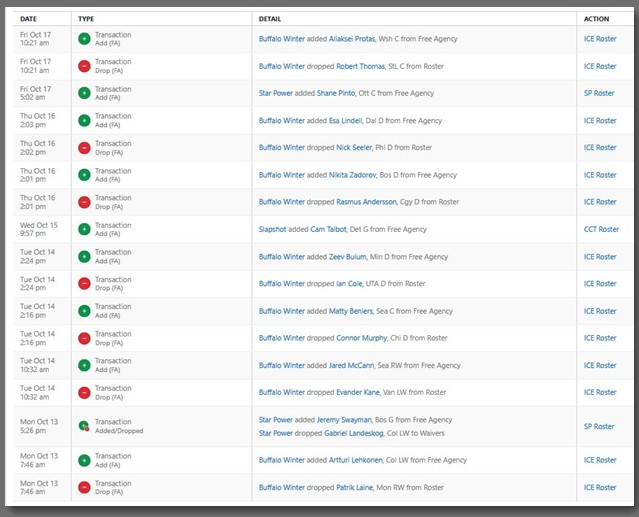Image resolution: width=639 pixels, height=517 pixels.
Task: Click the red drop icon for Patrik Laine
Action: coord(84,488)
